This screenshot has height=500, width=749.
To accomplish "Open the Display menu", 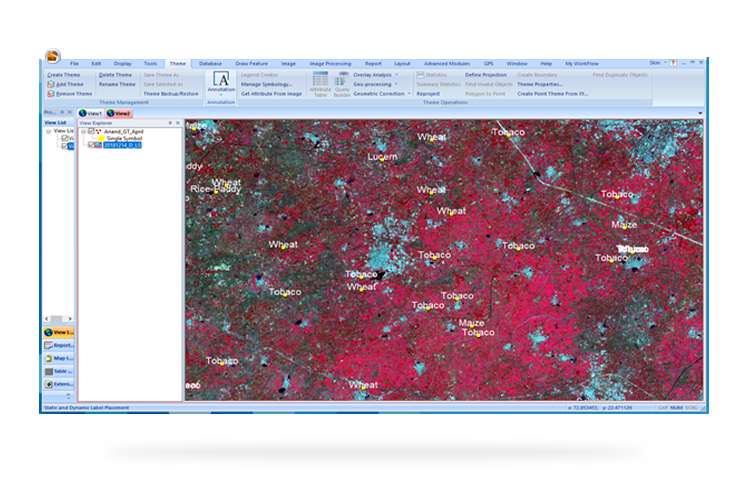I will tap(122, 64).
